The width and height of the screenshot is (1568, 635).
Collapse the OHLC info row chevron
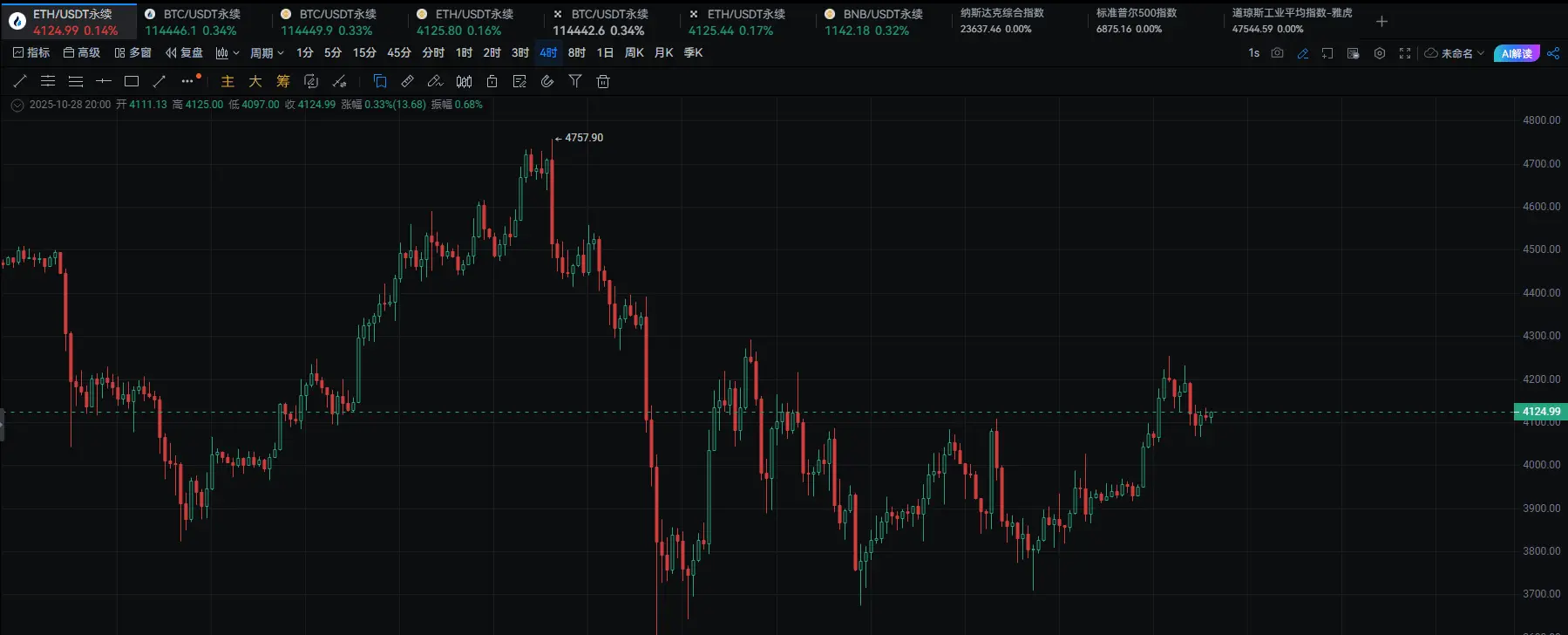(x=17, y=105)
